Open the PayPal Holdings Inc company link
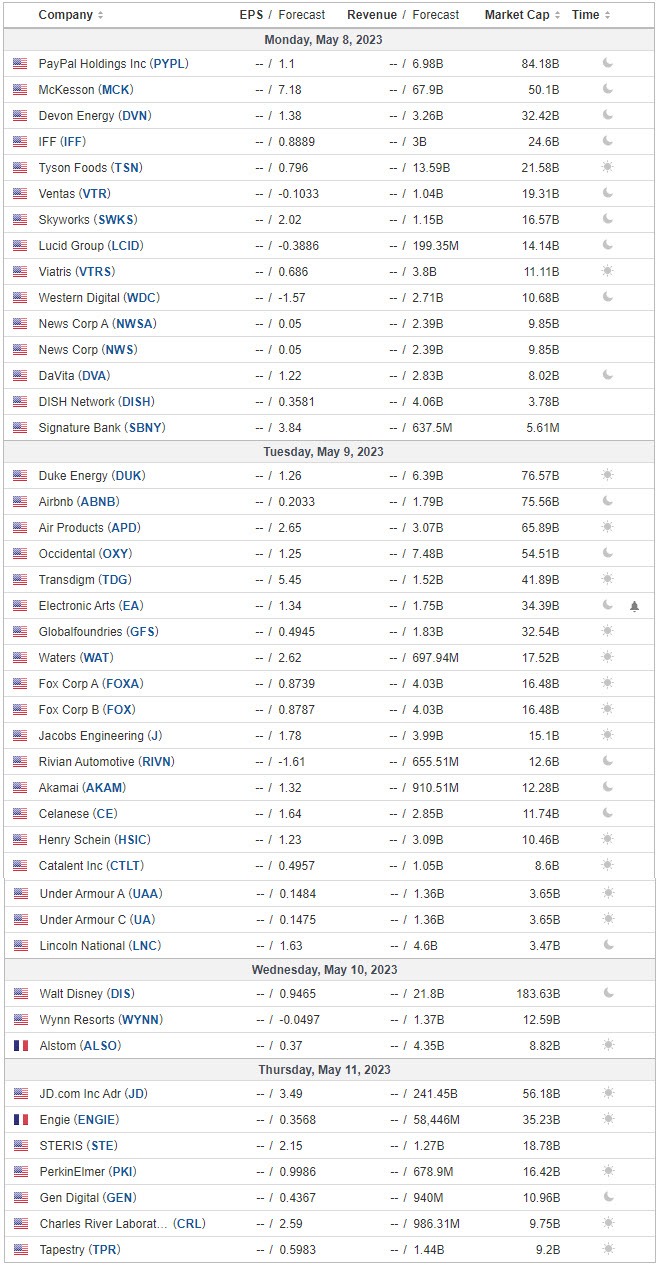This screenshot has width=659, height=1266. 113,63
